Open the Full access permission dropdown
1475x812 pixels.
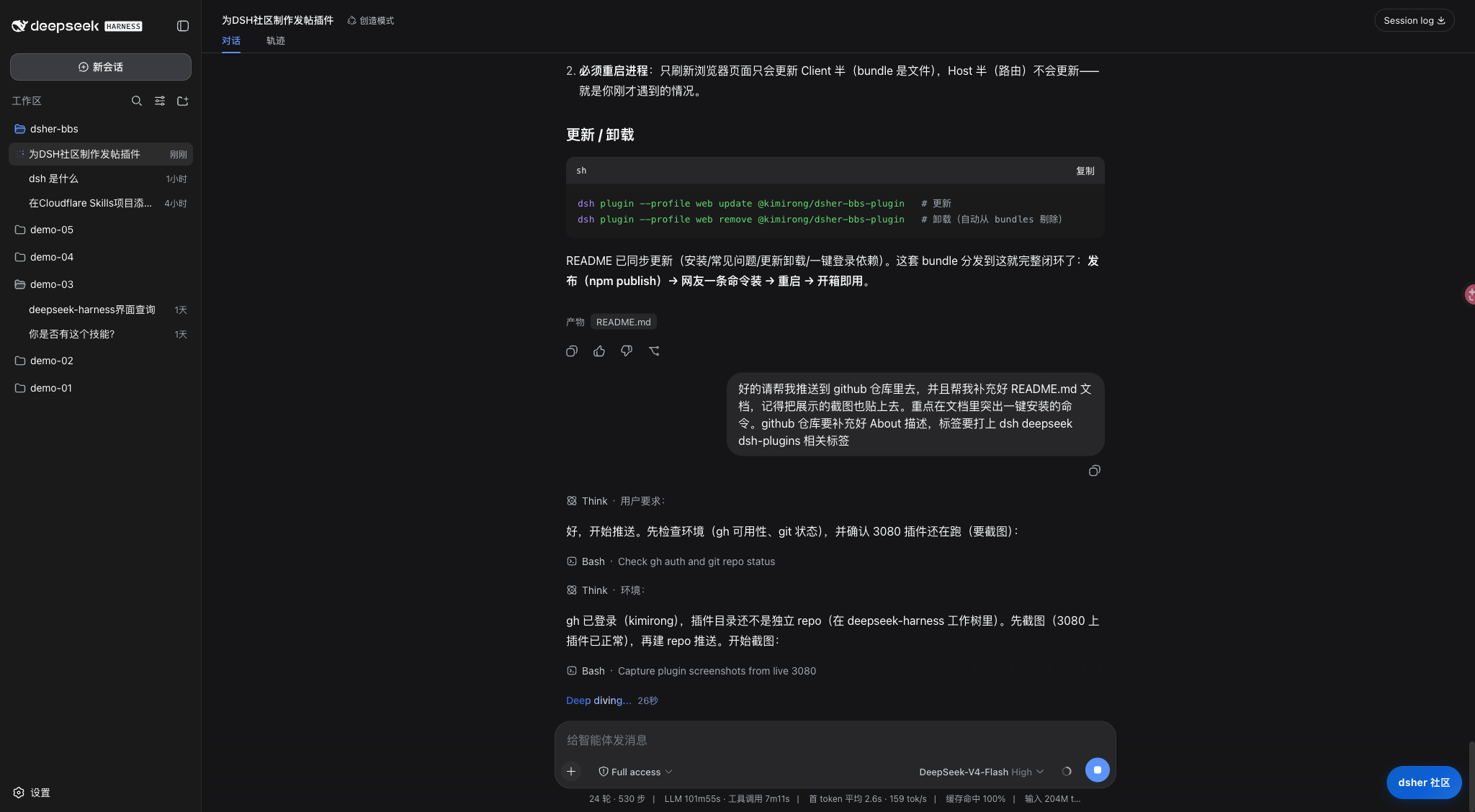635,772
